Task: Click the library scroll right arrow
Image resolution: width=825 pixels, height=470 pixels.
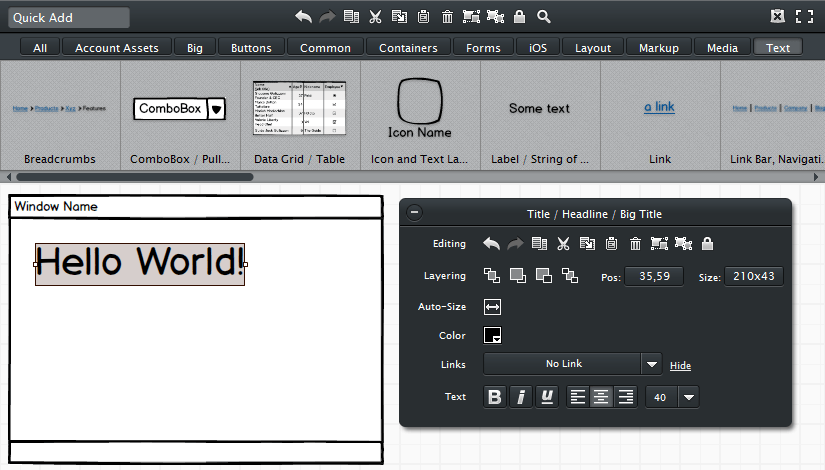Action: [x=816, y=177]
